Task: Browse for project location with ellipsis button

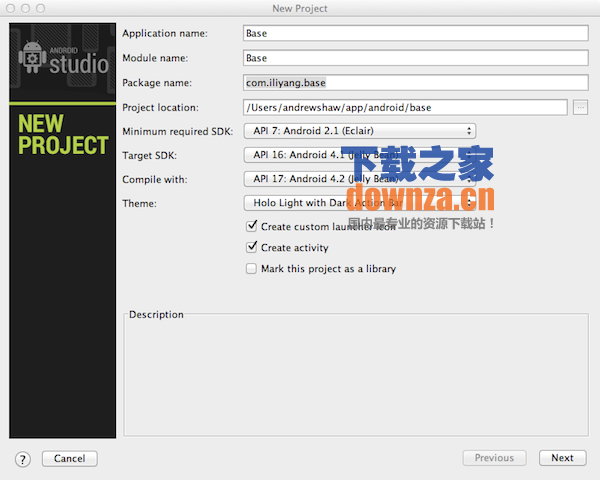Action: [580, 108]
